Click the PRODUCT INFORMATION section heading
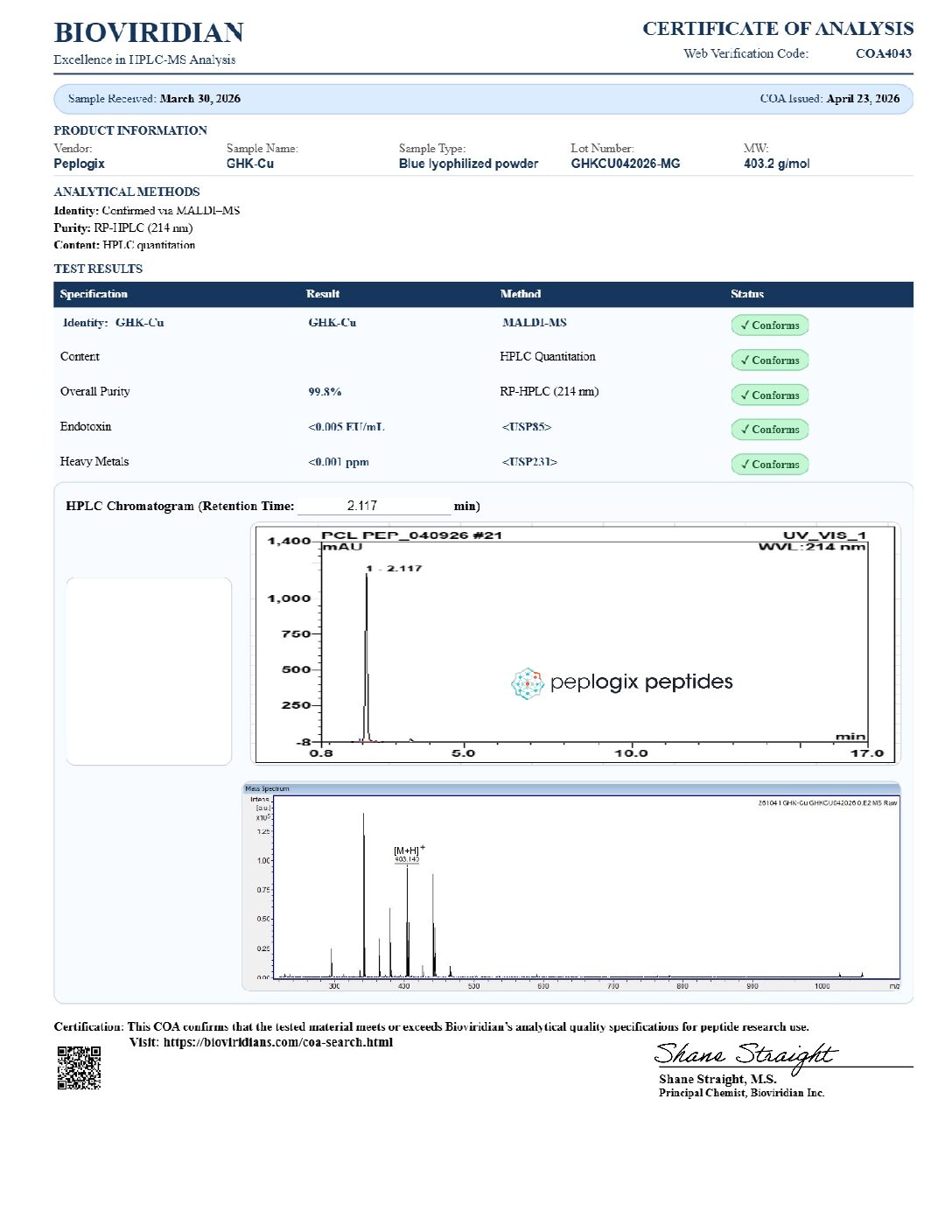The image size is (952, 1232). coord(130,130)
